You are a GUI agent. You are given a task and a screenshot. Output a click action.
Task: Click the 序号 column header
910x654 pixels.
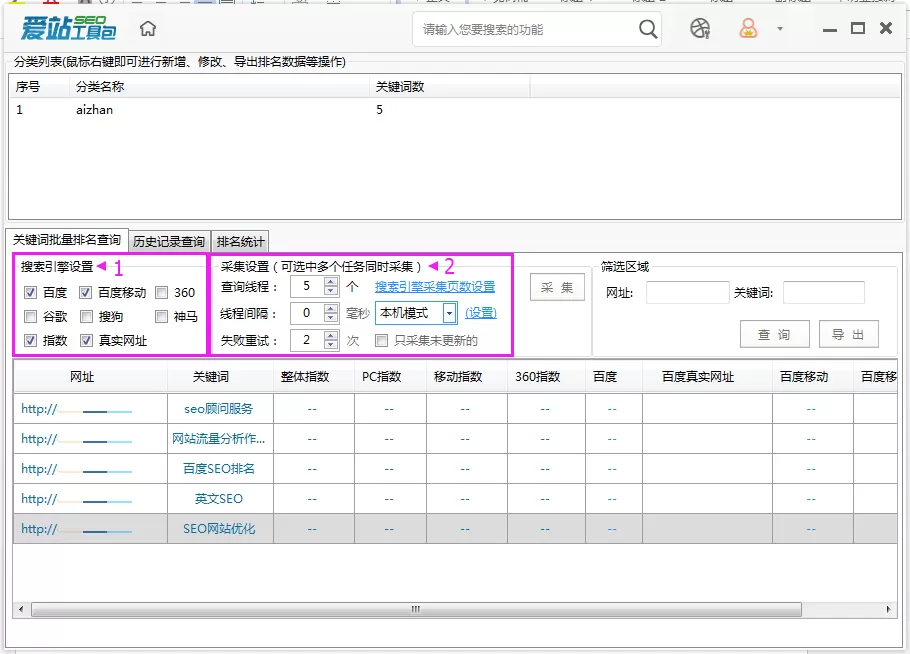point(40,86)
